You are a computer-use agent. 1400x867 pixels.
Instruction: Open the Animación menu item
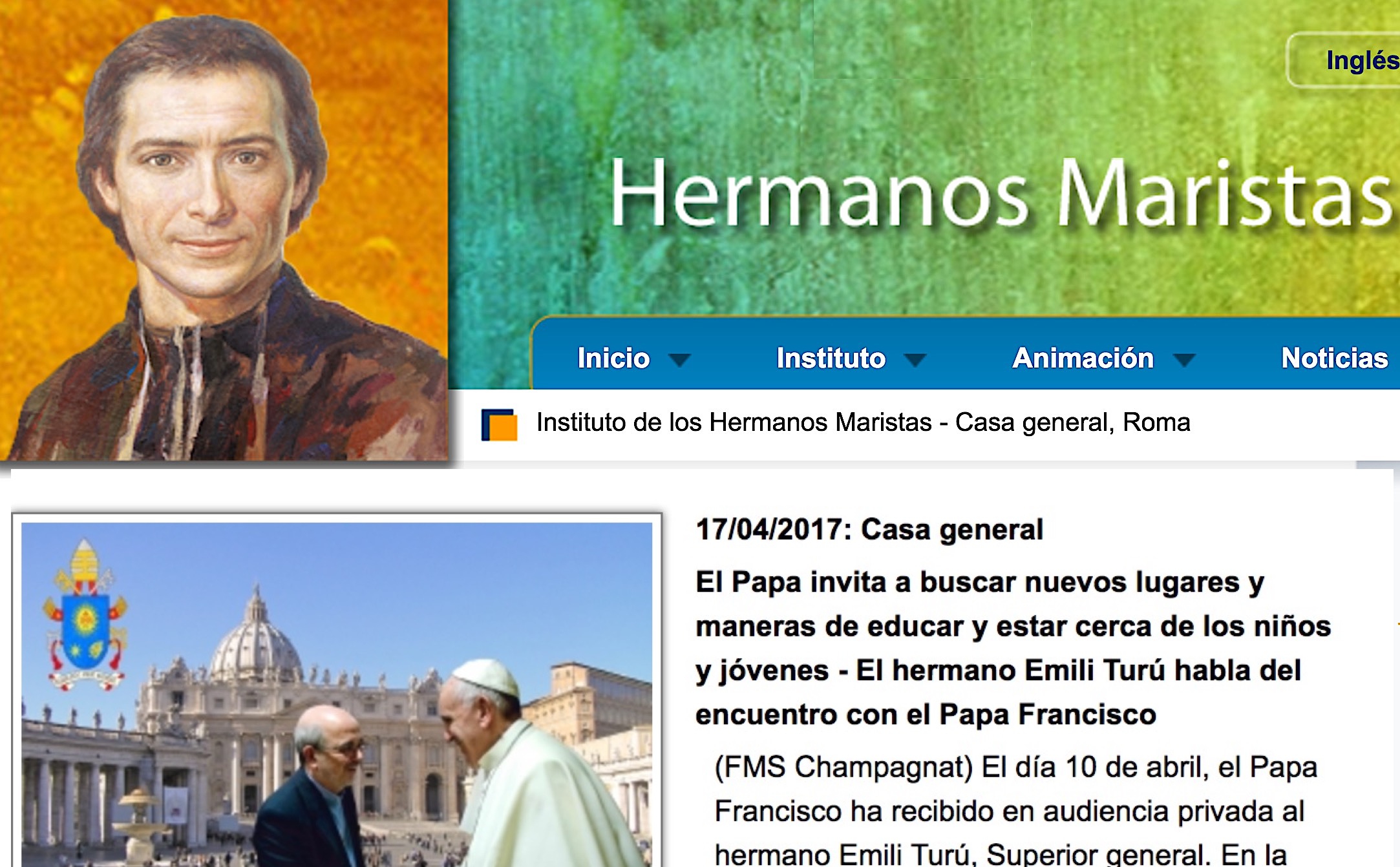tap(1083, 358)
